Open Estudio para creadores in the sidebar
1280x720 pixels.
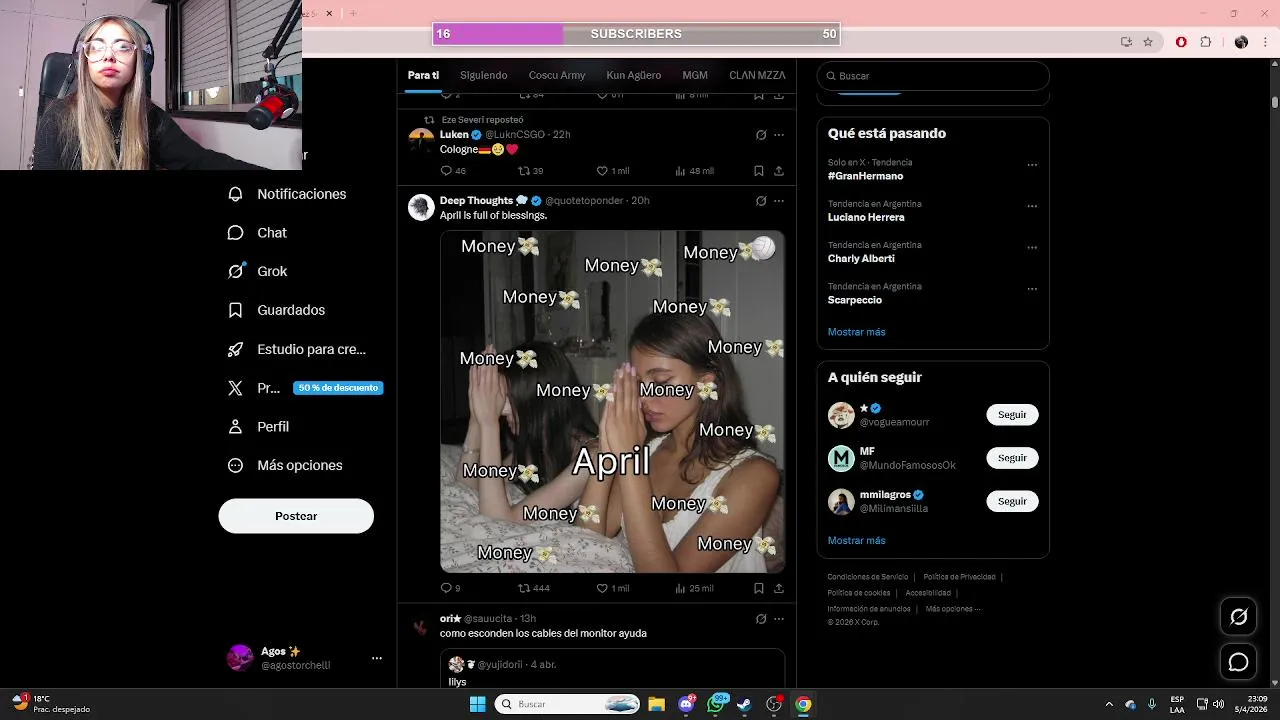pos(297,349)
